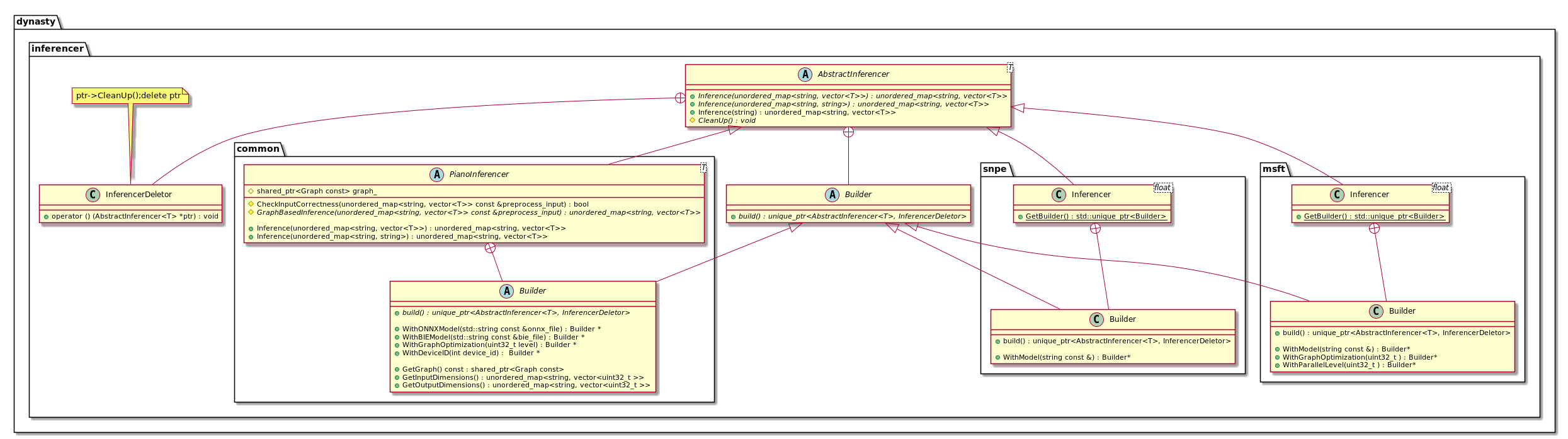The image size is (1568, 439).
Task: Select the 'common' package tab
Action: pos(258,149)
